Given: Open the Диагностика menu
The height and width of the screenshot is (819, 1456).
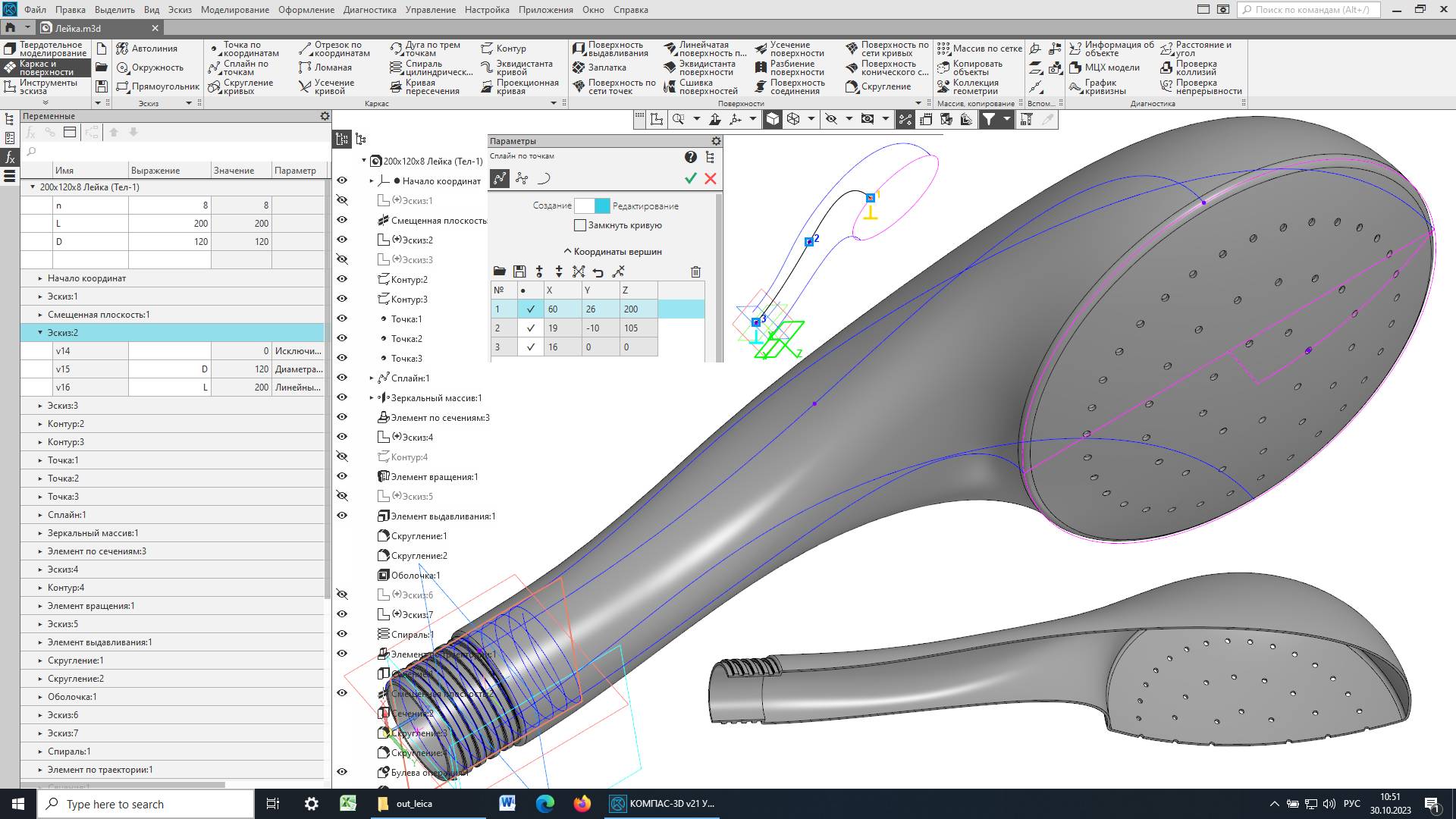Looking at the screenshot, I should click(369, 10).
